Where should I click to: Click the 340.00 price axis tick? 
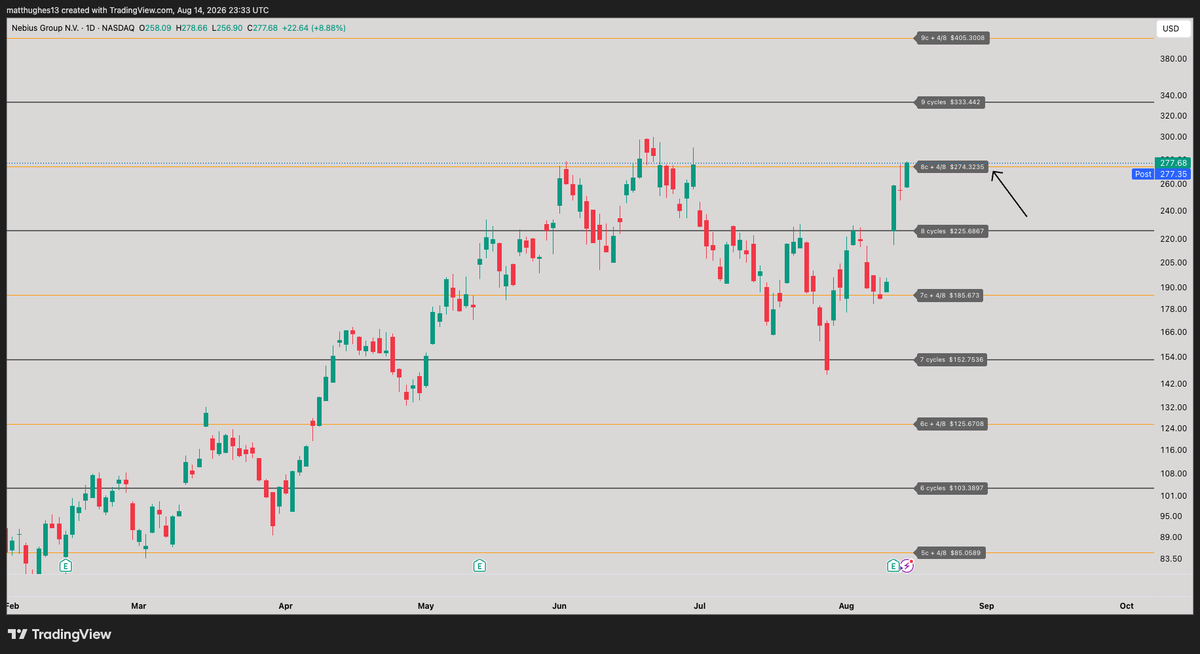coord(1172,96)
